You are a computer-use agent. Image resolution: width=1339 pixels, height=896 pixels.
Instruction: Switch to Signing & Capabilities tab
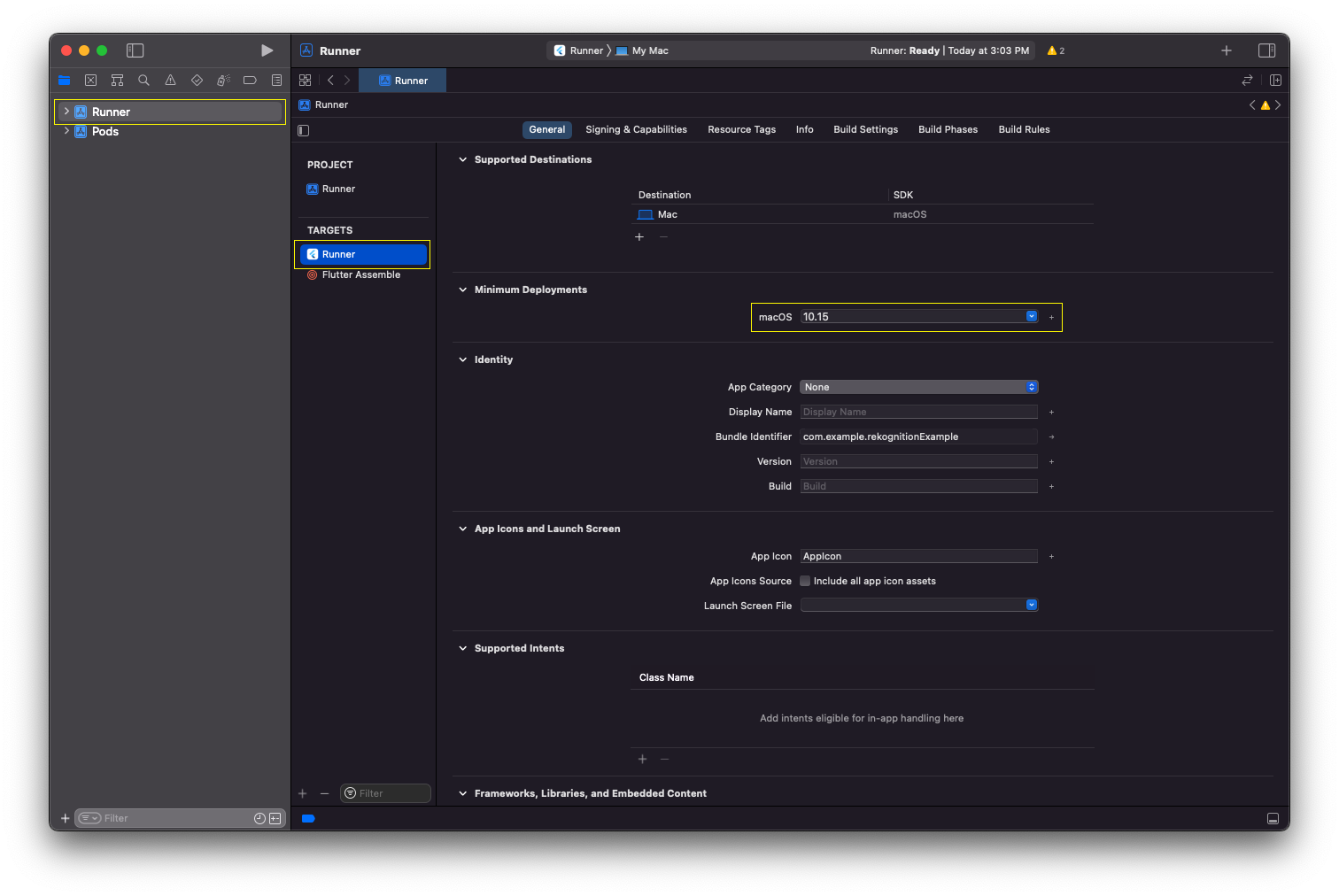(x=636, y=129)
